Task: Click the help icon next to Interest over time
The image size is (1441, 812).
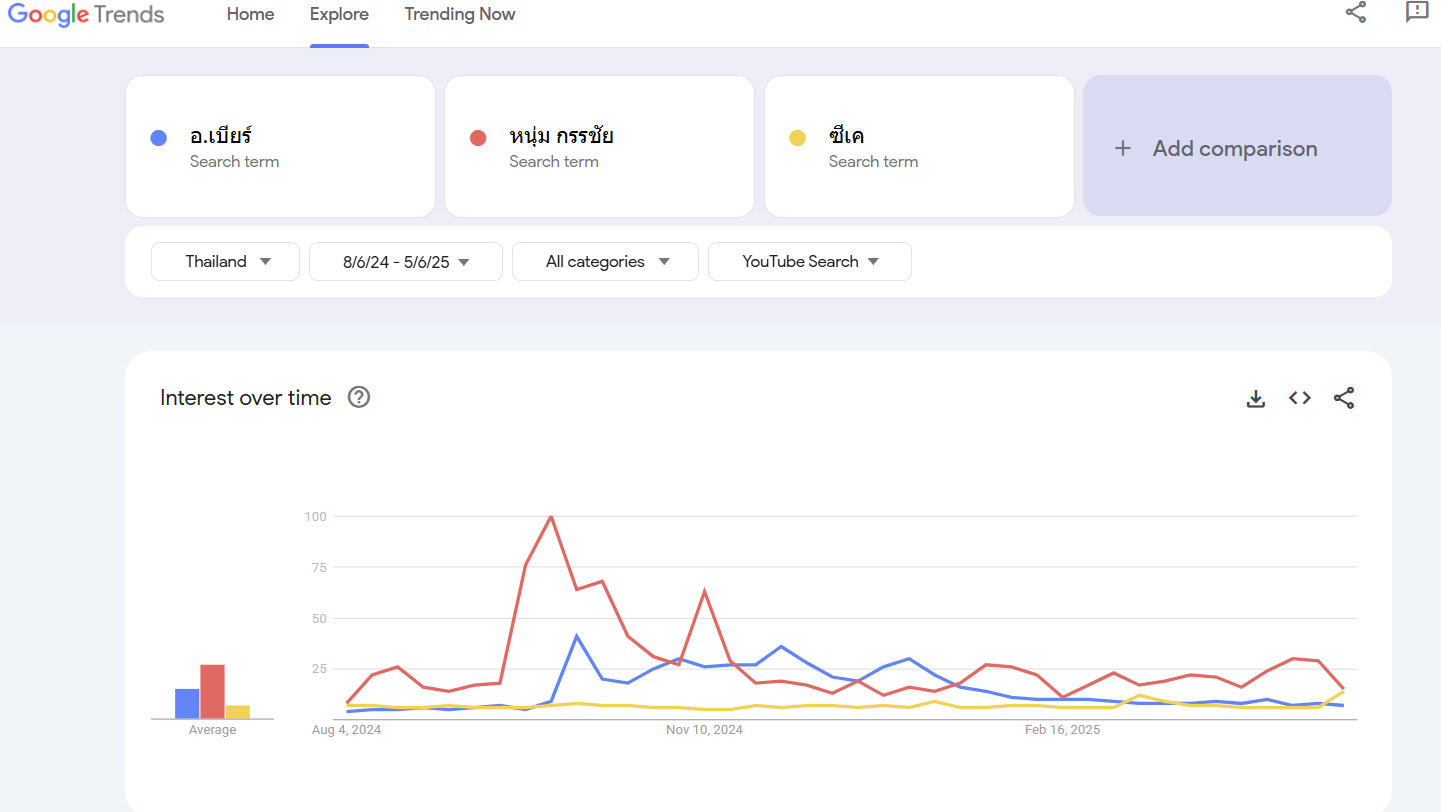Action: click(359, 397)
